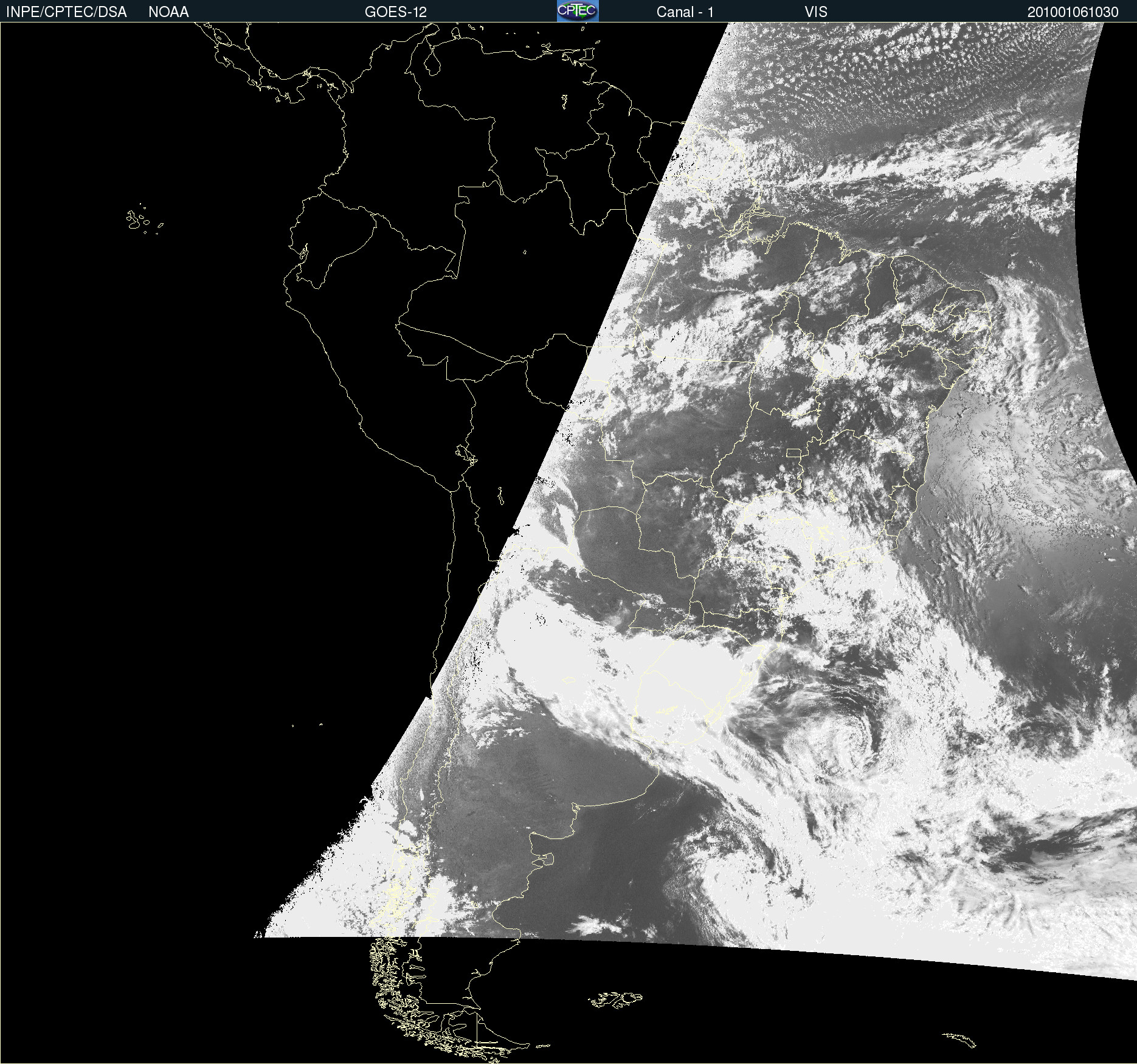Select the INPE/CPTEC/DSA header text
The image size is (1137, 1064).
coord(66,12)
